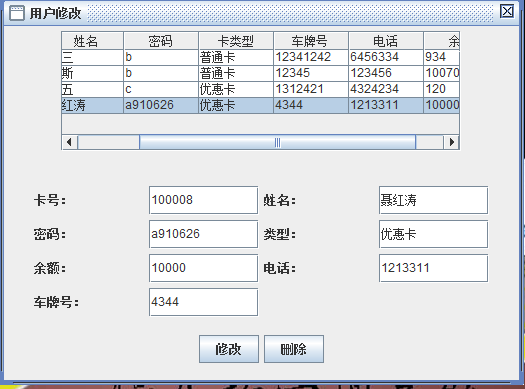The image size is (525, 389).
Task: Select the table row with plate 12341242
Action: coord(260,57)
